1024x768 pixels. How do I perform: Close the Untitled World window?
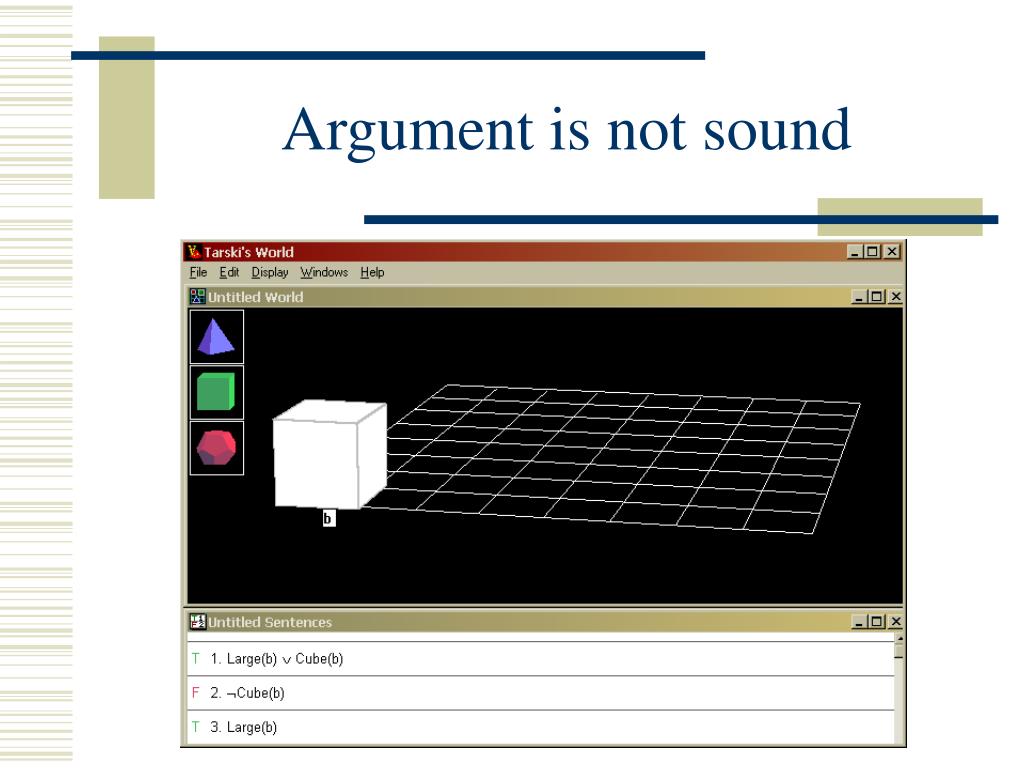click(895, 297)
